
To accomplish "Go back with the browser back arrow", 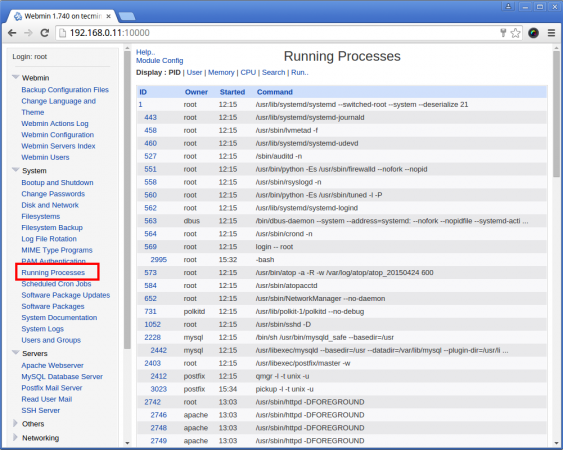I will pos(12,33).
